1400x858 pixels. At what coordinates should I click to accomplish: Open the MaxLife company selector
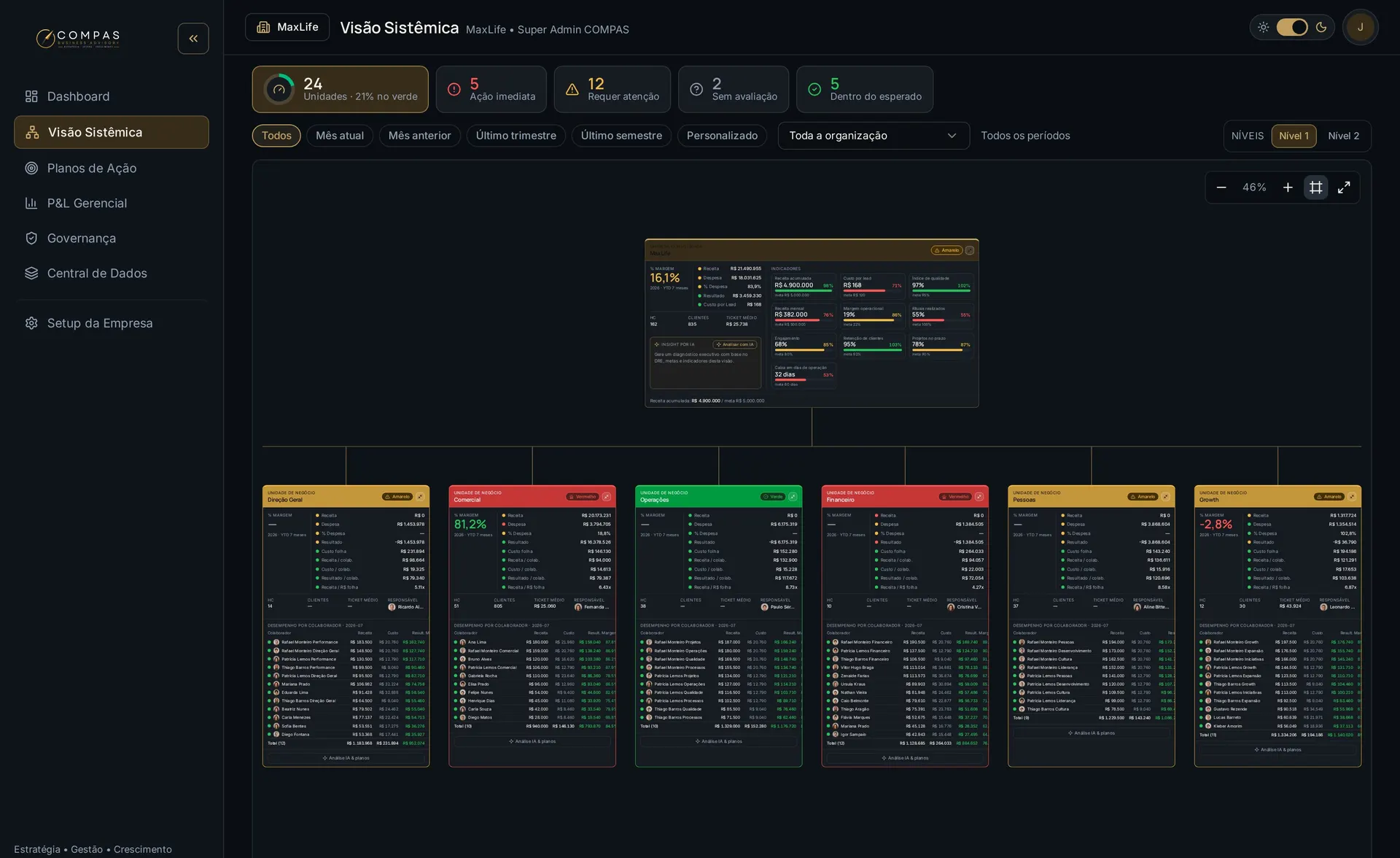coord(287,27)
